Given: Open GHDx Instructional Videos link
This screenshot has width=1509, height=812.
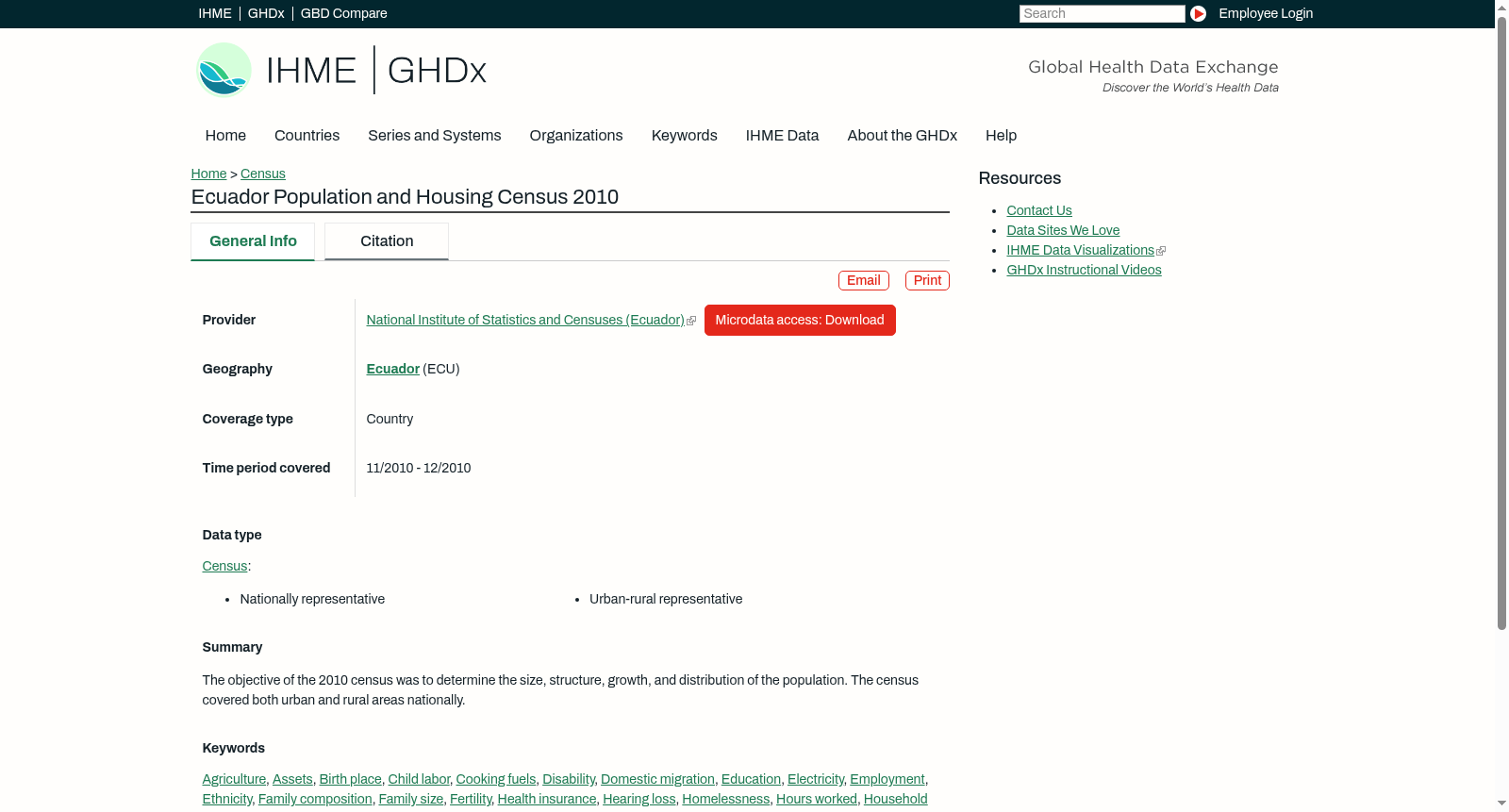Looking at the screenshot, I should tap(1084, 270).
